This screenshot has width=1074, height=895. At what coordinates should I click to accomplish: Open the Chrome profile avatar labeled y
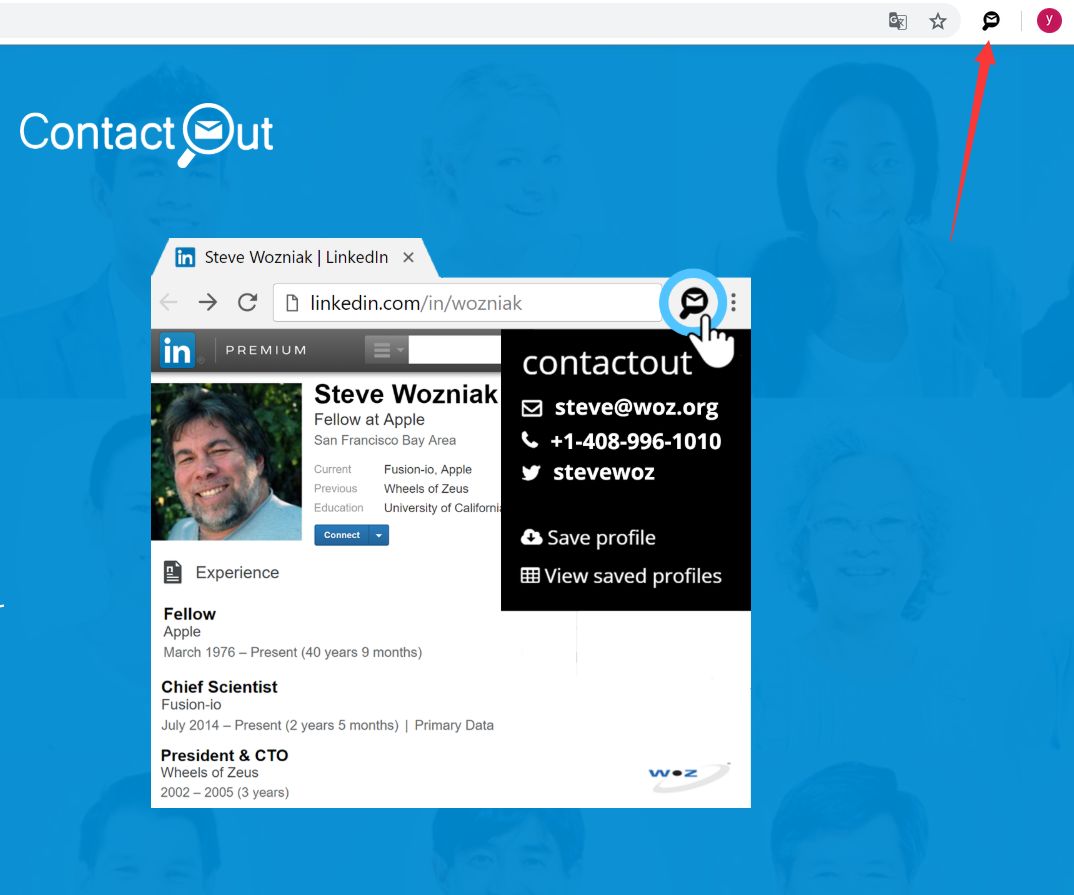pos(1048,20)
